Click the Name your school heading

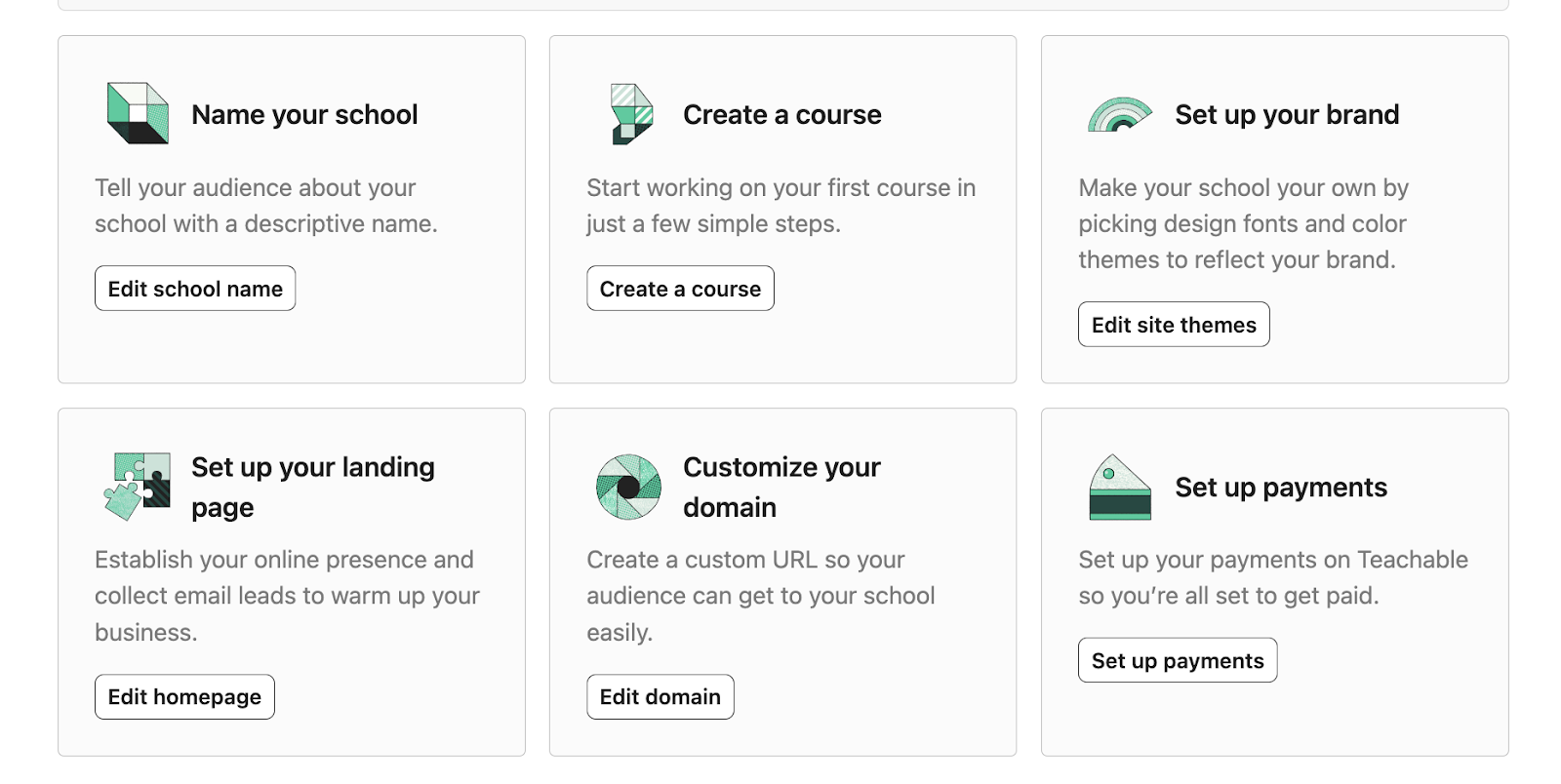coord(304,115)
